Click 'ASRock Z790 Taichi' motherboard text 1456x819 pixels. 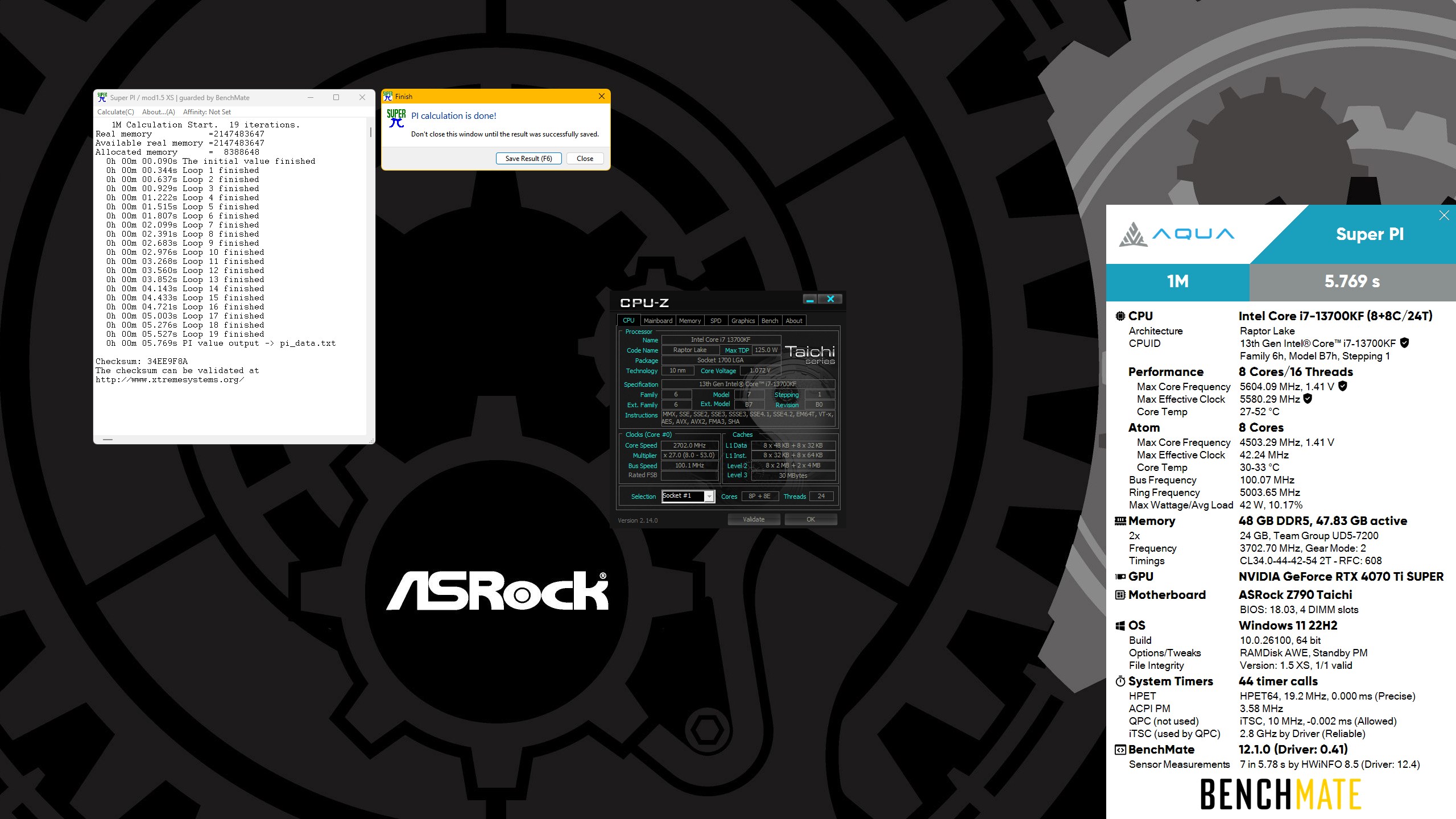(1296, 595)
